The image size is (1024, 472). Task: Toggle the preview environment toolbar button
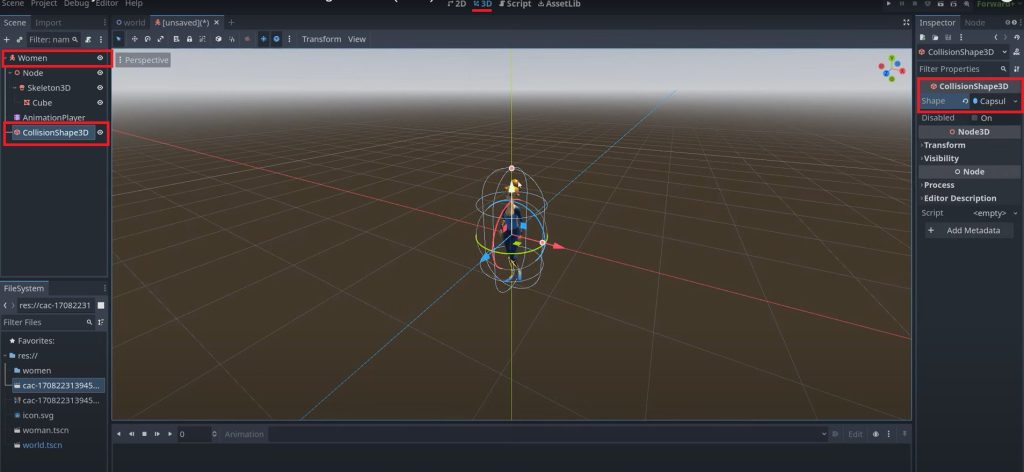(x=276, y=39)
